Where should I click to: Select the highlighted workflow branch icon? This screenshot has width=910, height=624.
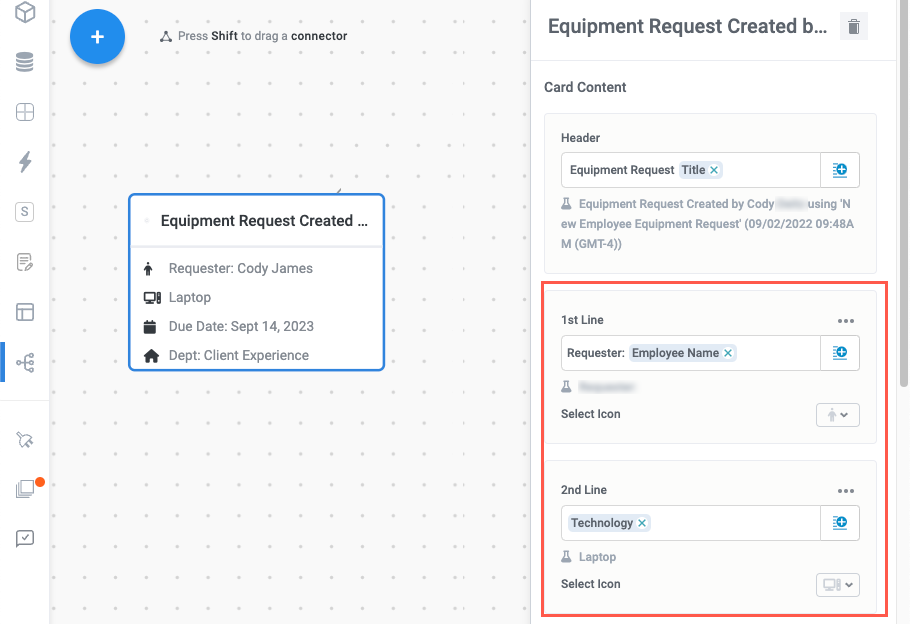coord(22,362)
